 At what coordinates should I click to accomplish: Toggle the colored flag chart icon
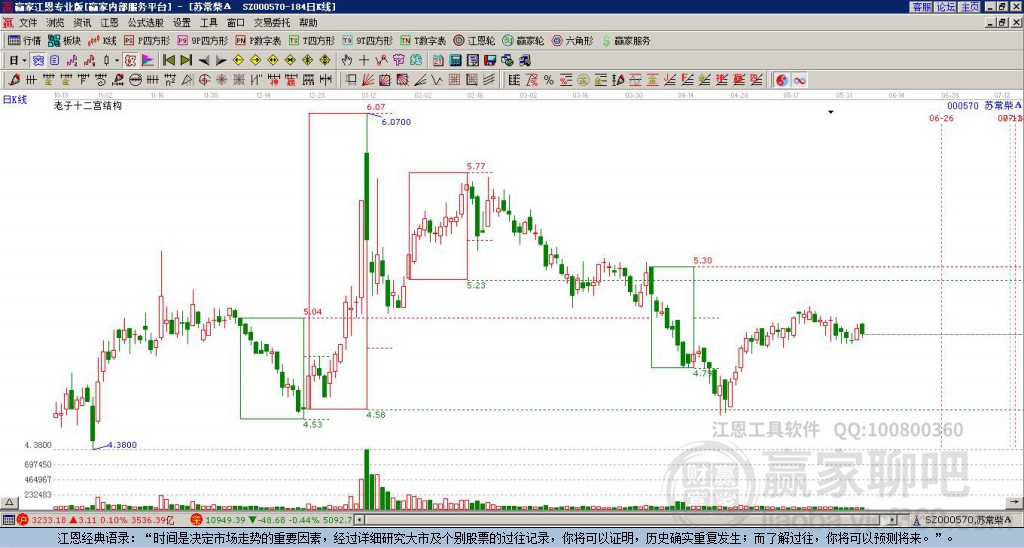pos(148,60)
